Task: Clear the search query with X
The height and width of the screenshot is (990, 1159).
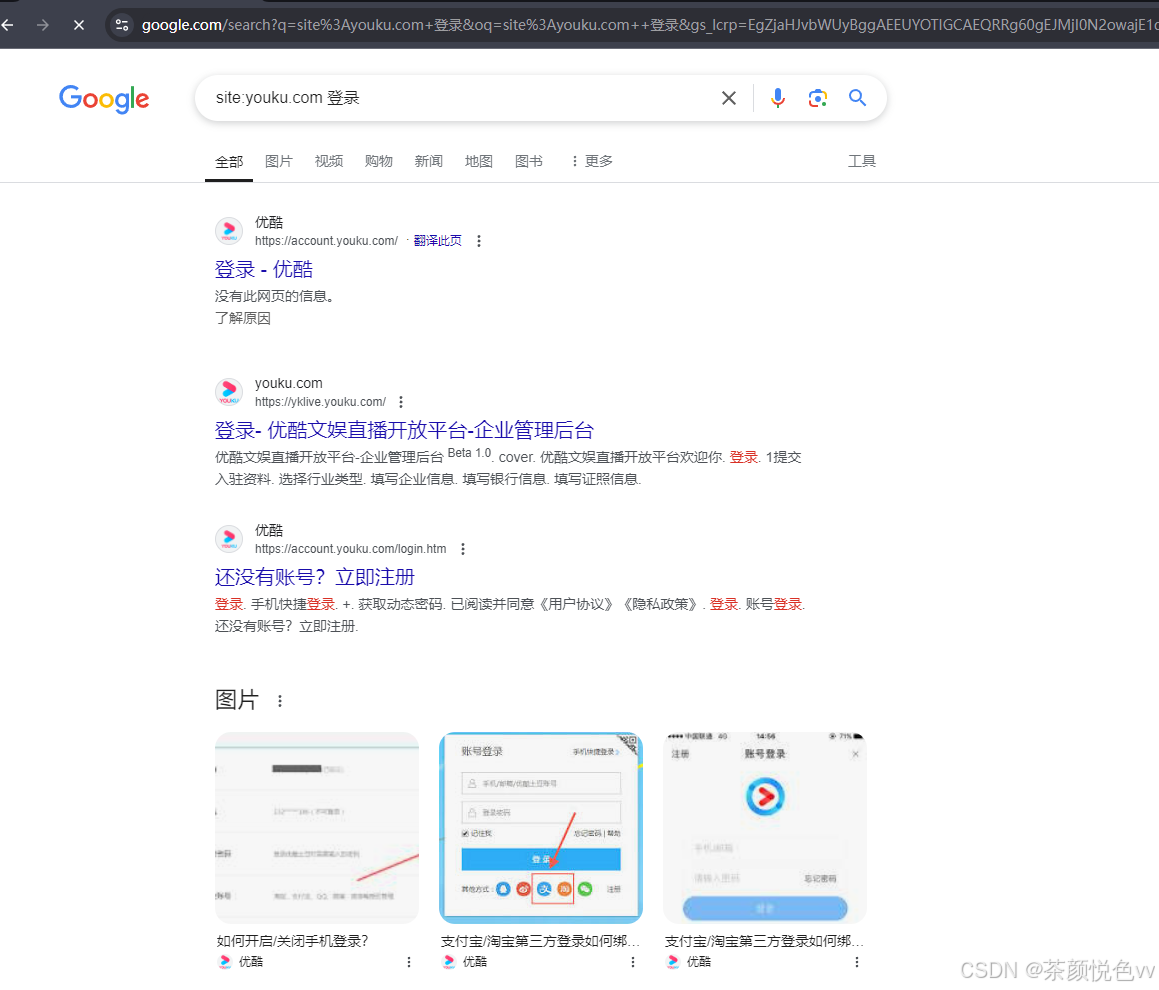Action: click(x=729, y=98)
